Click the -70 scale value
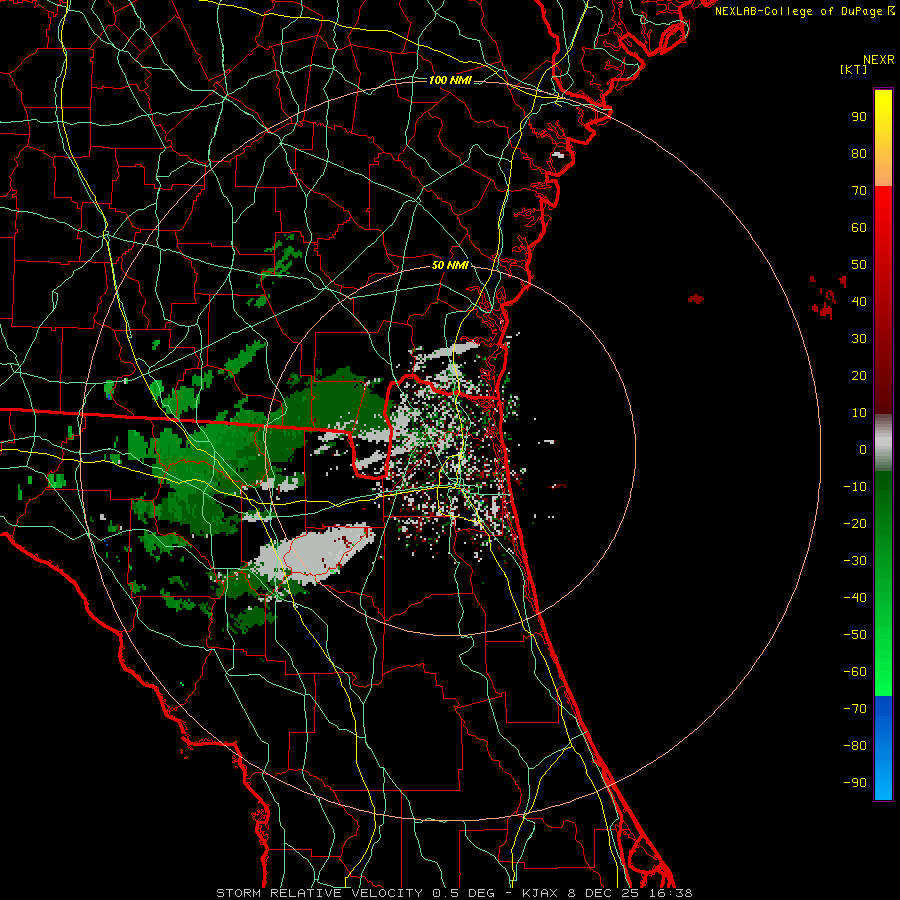The height and width of the screenshot is (900, 900). pos(855,709)
